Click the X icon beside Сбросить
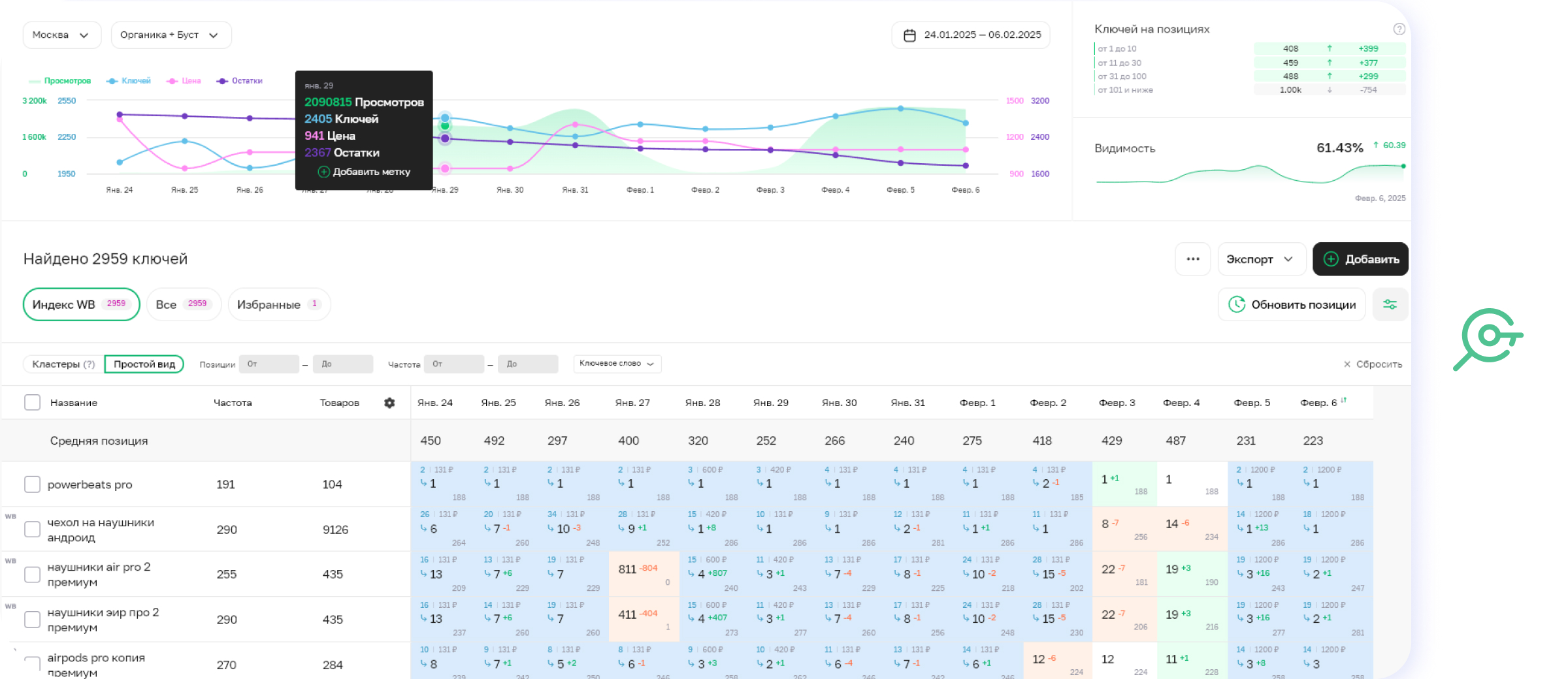 click(1347, 364)
